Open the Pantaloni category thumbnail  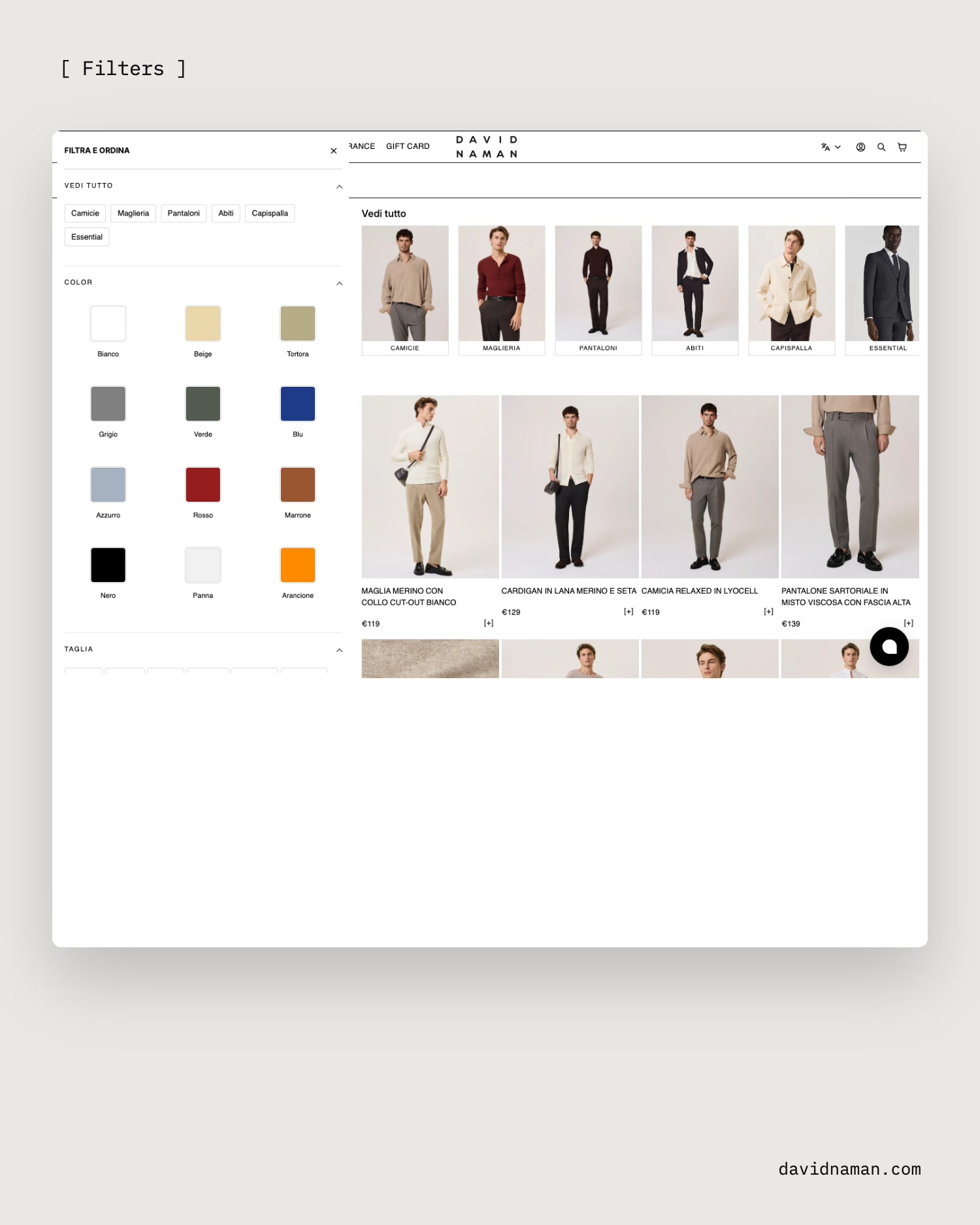pos(598,290)
